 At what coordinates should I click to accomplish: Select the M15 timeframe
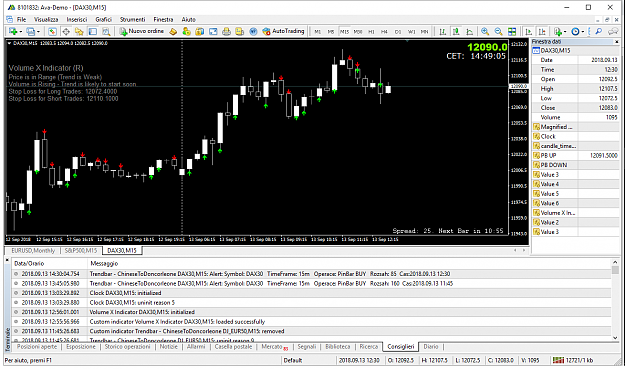pyautogui.click(x=344, y=32)
